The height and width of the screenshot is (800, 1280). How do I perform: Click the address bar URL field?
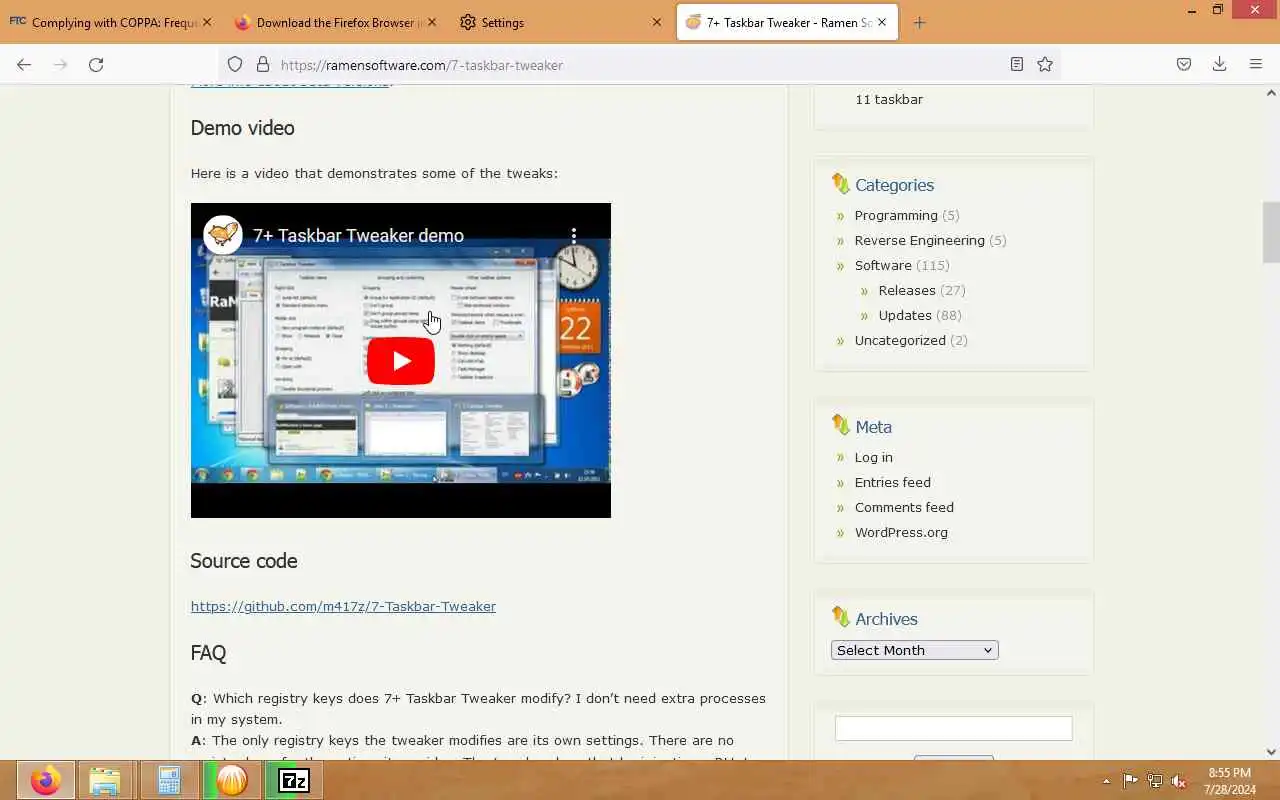(x=640, y=65)
